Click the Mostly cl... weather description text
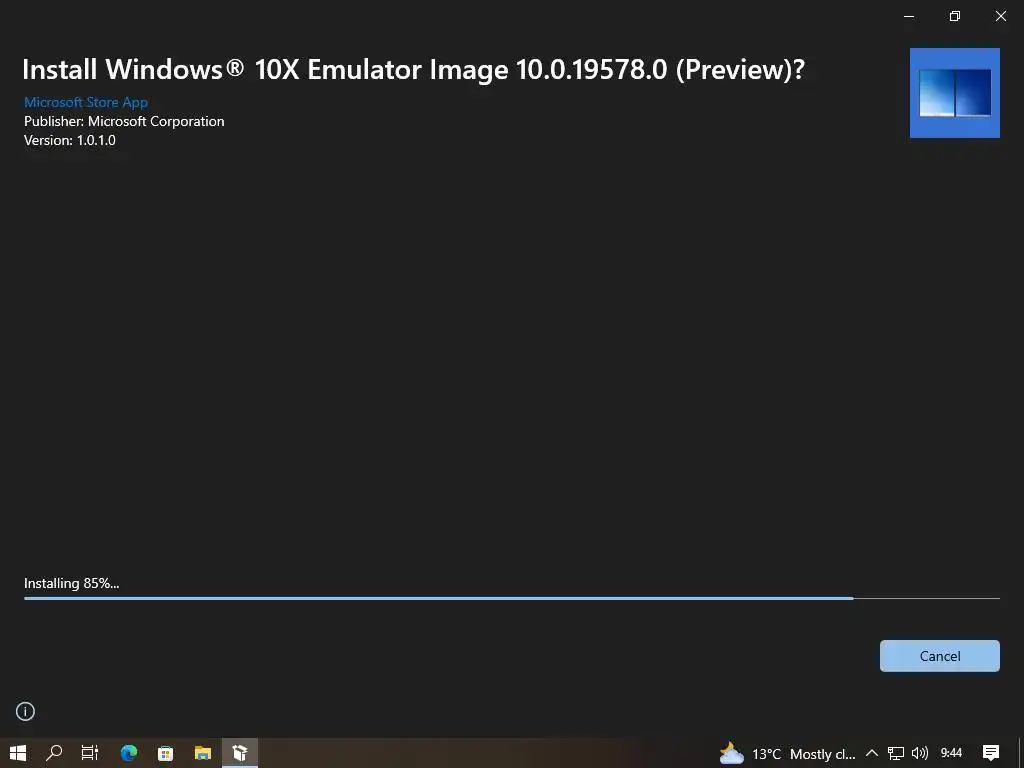Image resolution: width=1024 pixels, height=768 pixels. tap(822, 754)
